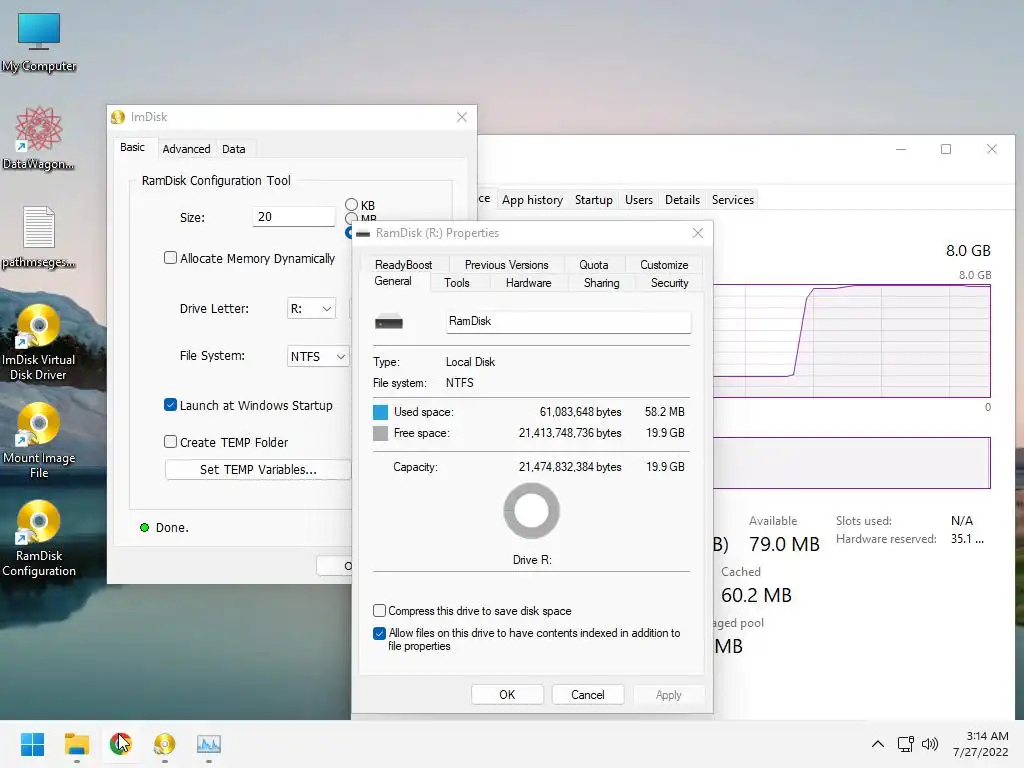1024x768 pixels.
Task: Open Task Manager App history tab
Action: point(532,200)
